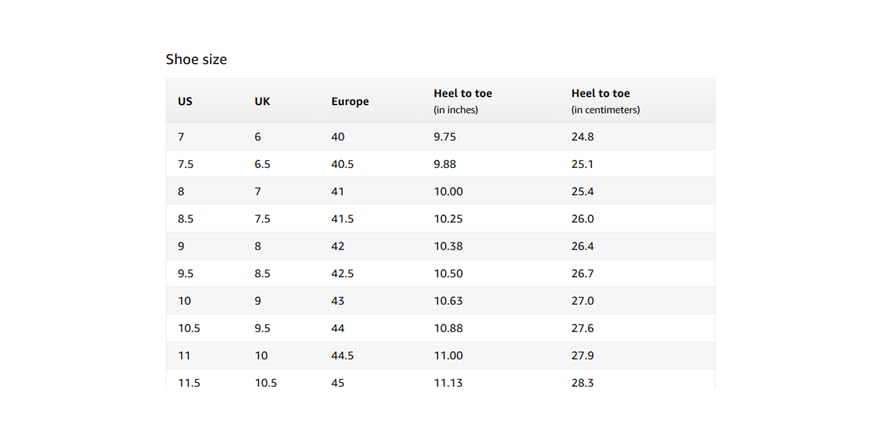Click the "Heel to toe (in centimeters)" header
Viewport: 882px width, 441px height.
click(605, 101)
